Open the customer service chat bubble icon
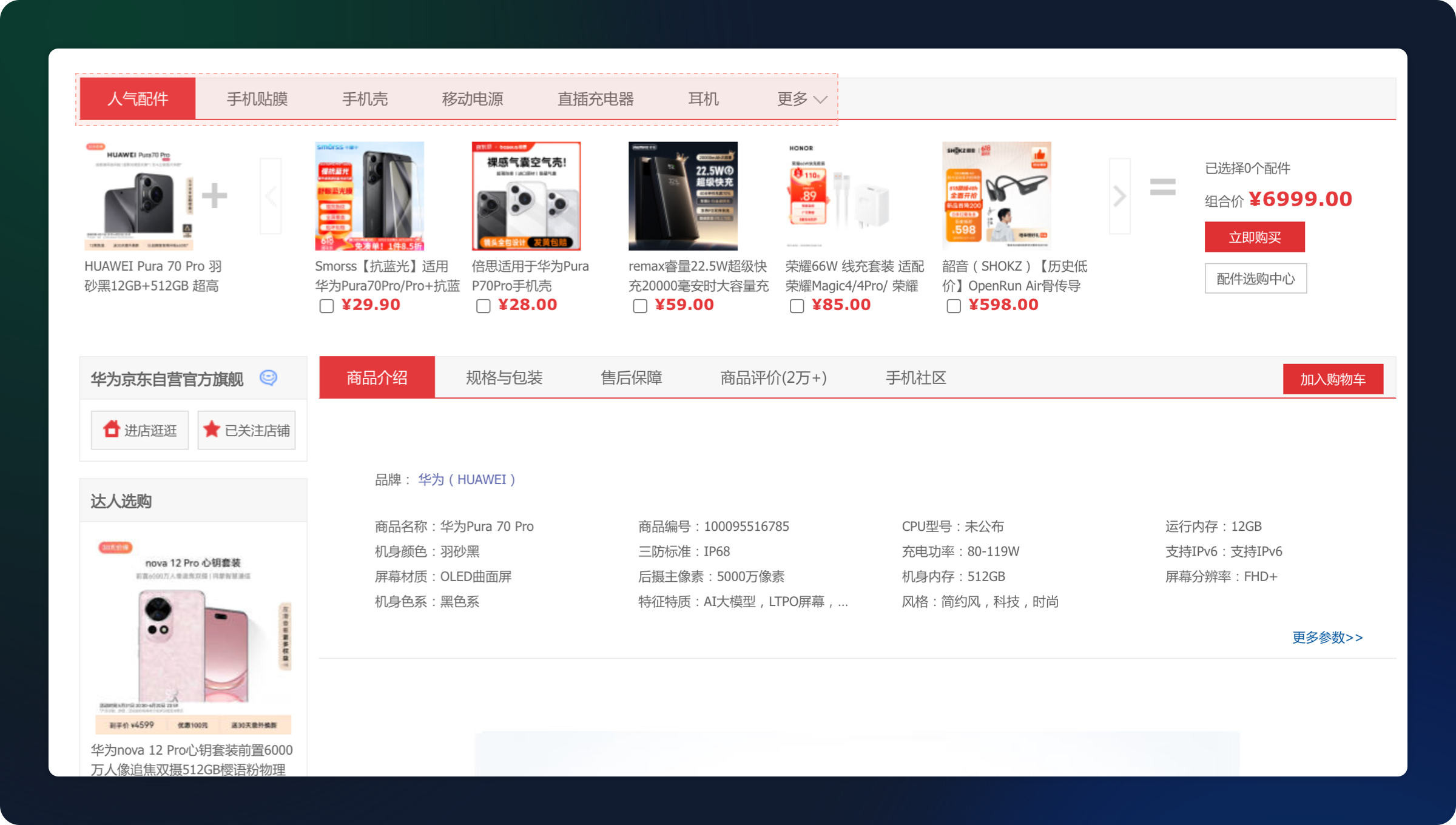 268,378
